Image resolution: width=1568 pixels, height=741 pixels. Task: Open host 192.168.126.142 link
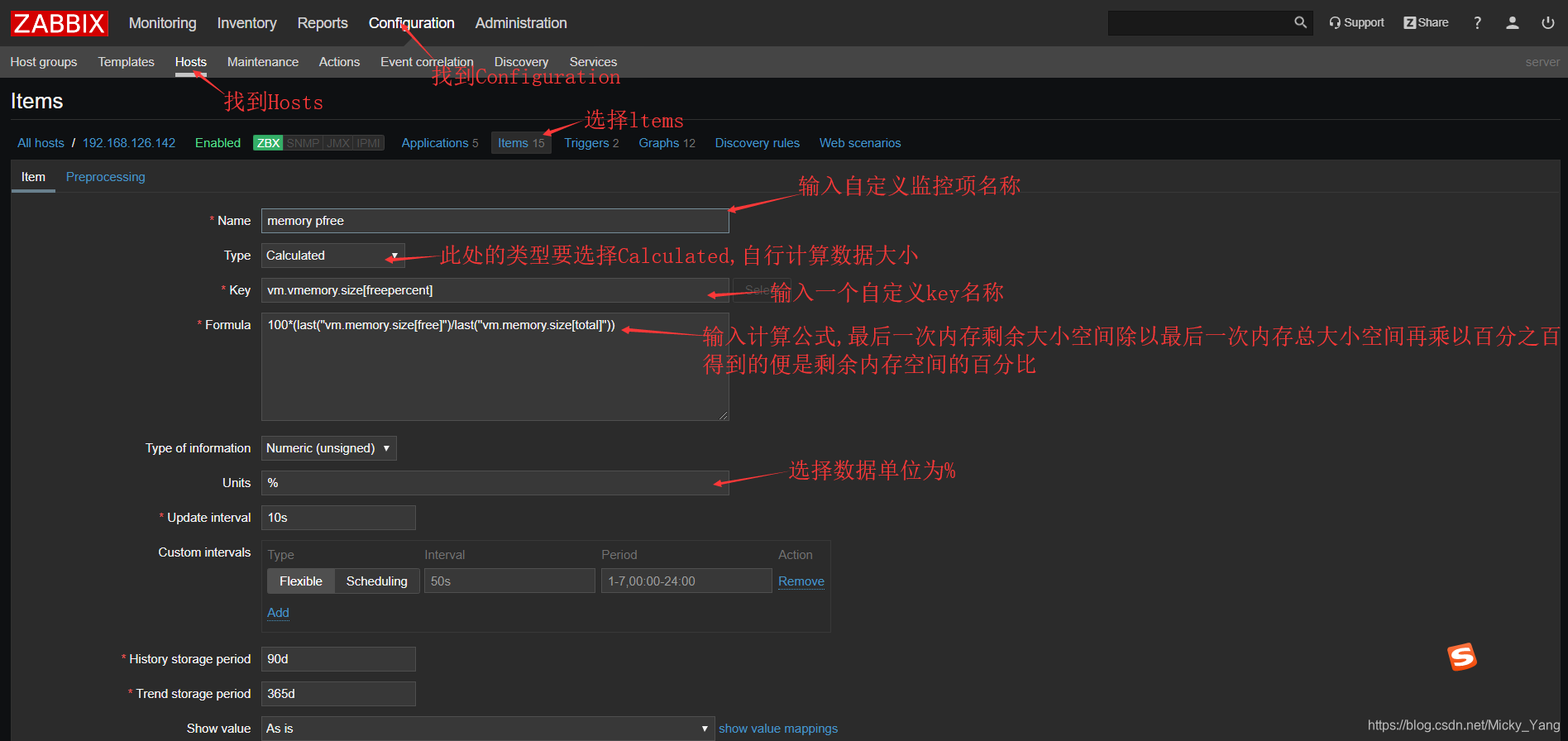129,143
